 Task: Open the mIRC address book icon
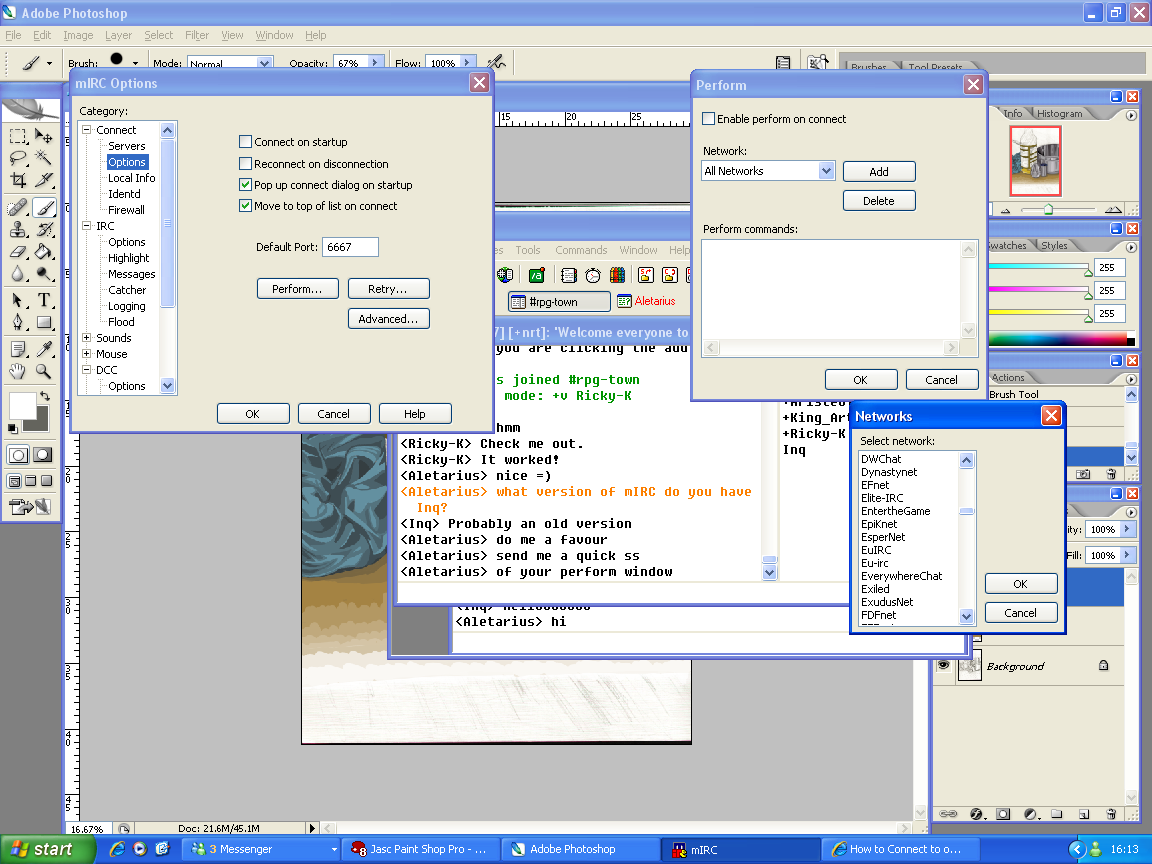[x=569, y=276]
